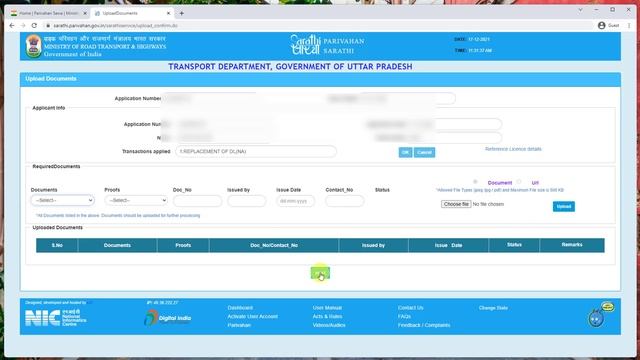This screenshot has height=360, width=640.
Task: Open the Feedback / Complaints link
Action: pyautogui.click(x=424, y=325)
